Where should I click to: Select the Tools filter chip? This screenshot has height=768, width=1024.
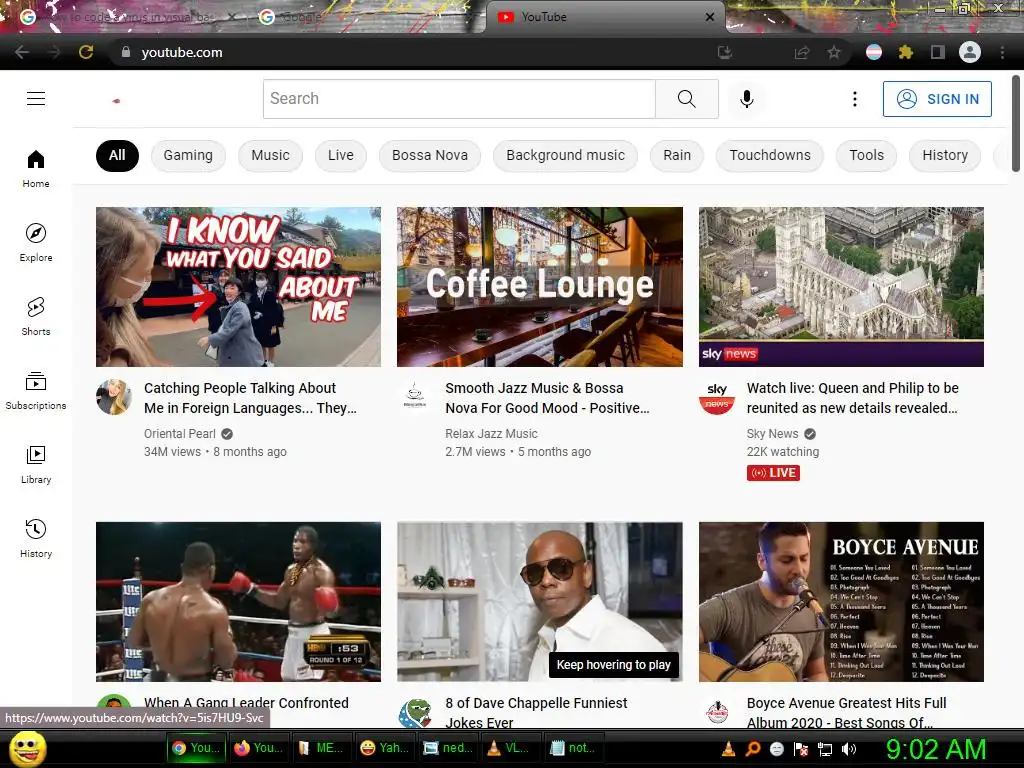point(867,155)
